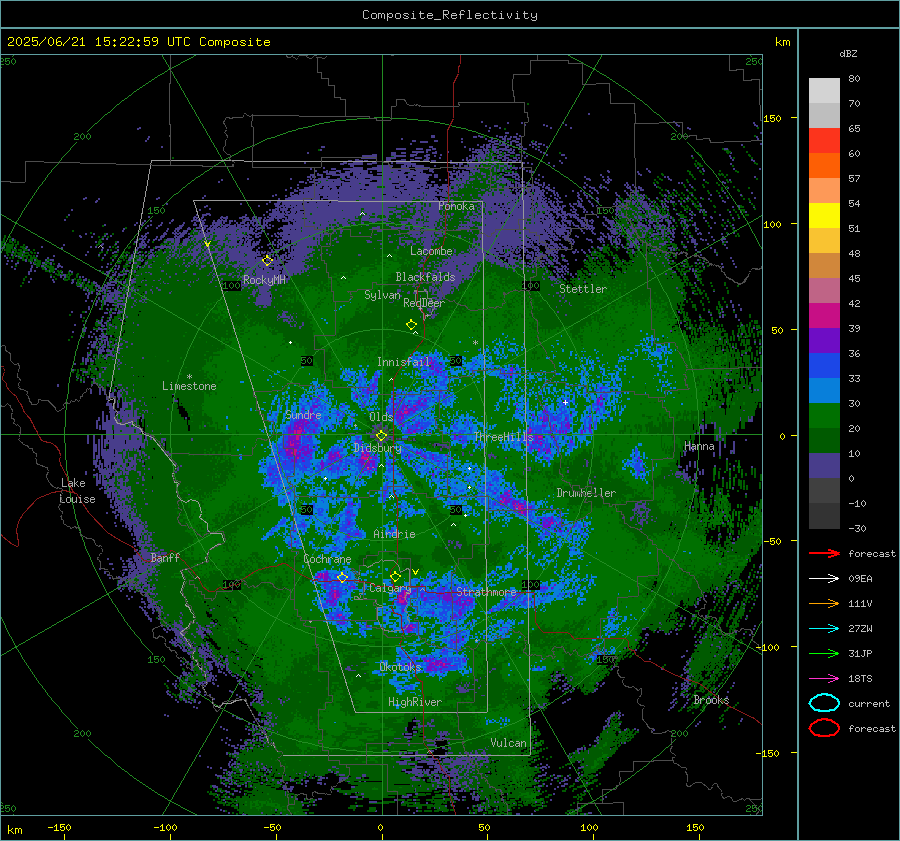The width and height of the screenshot is (900, 841).
Task: Click the Composite_Reflectivity title
Action: (x=449, y=15)
